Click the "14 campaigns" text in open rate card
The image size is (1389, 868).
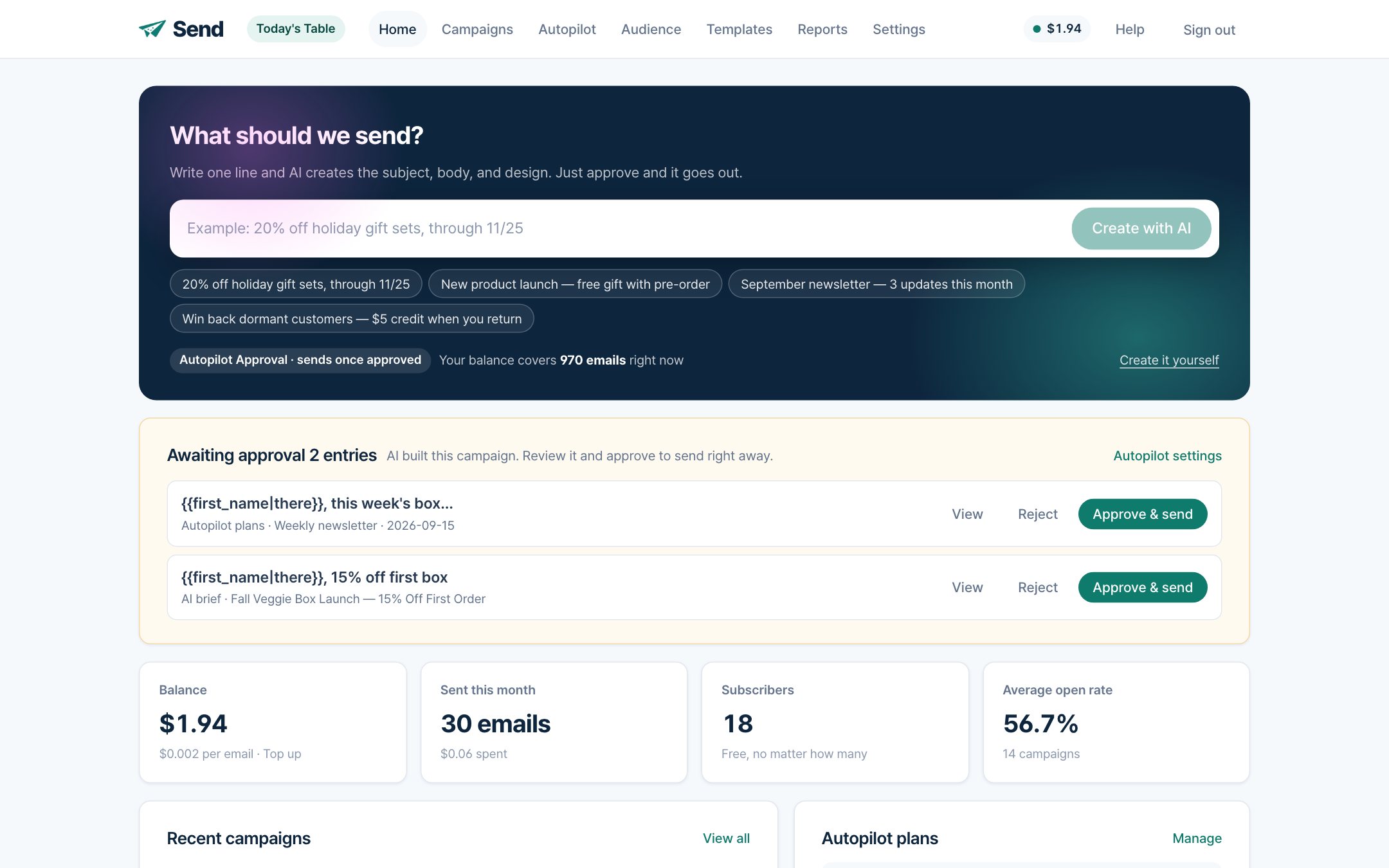click(1041, 754)
